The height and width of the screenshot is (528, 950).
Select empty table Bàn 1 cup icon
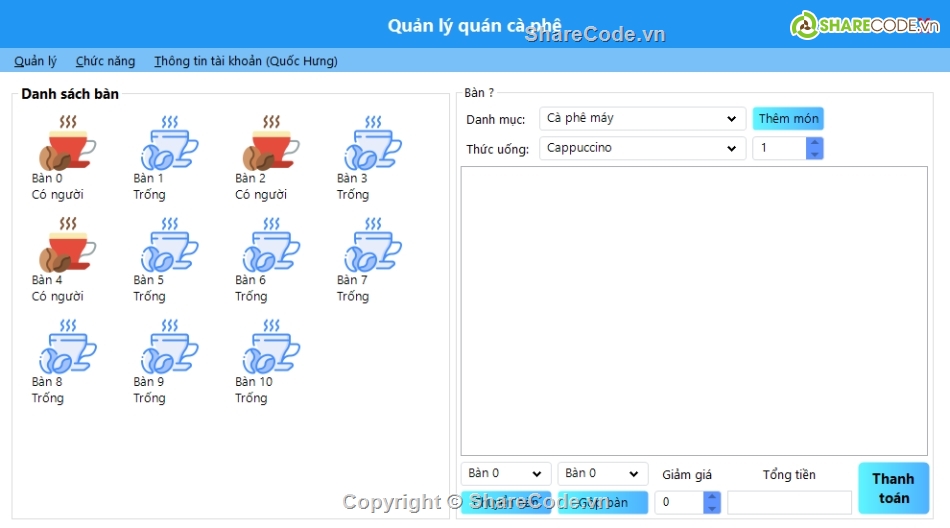tap(168, 143)
